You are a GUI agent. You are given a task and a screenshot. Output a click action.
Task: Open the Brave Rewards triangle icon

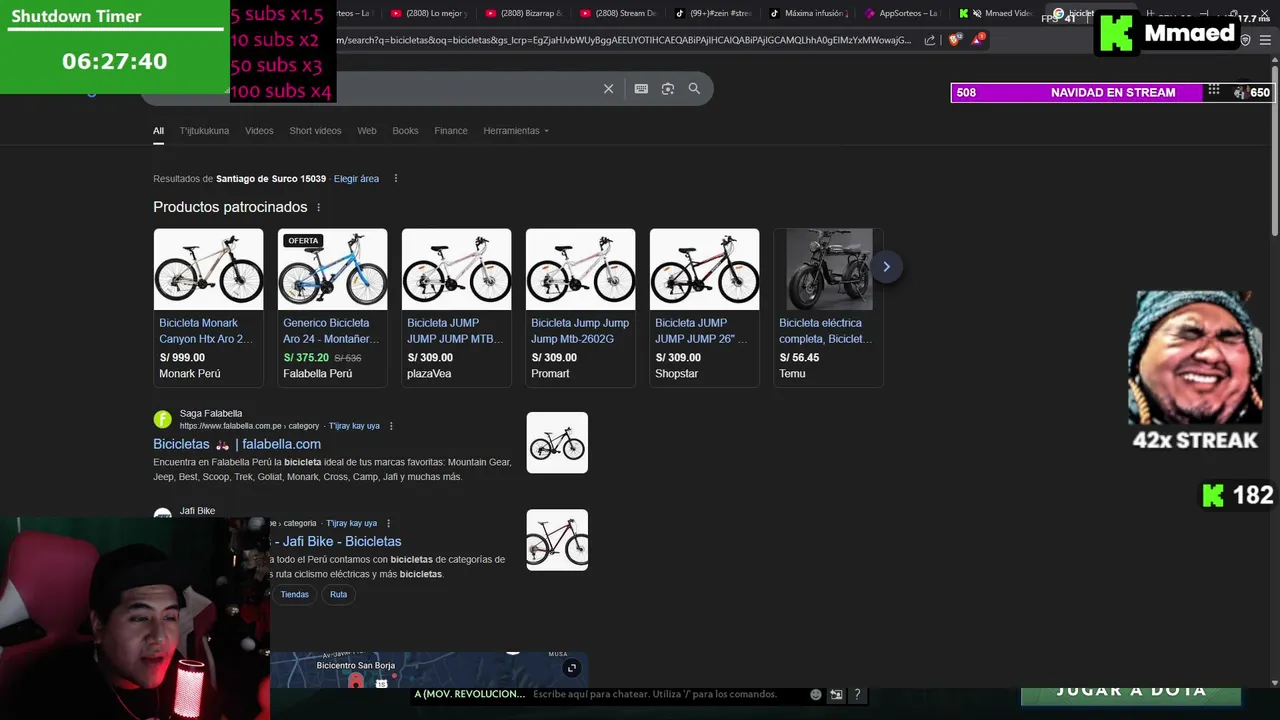(978, 40)
